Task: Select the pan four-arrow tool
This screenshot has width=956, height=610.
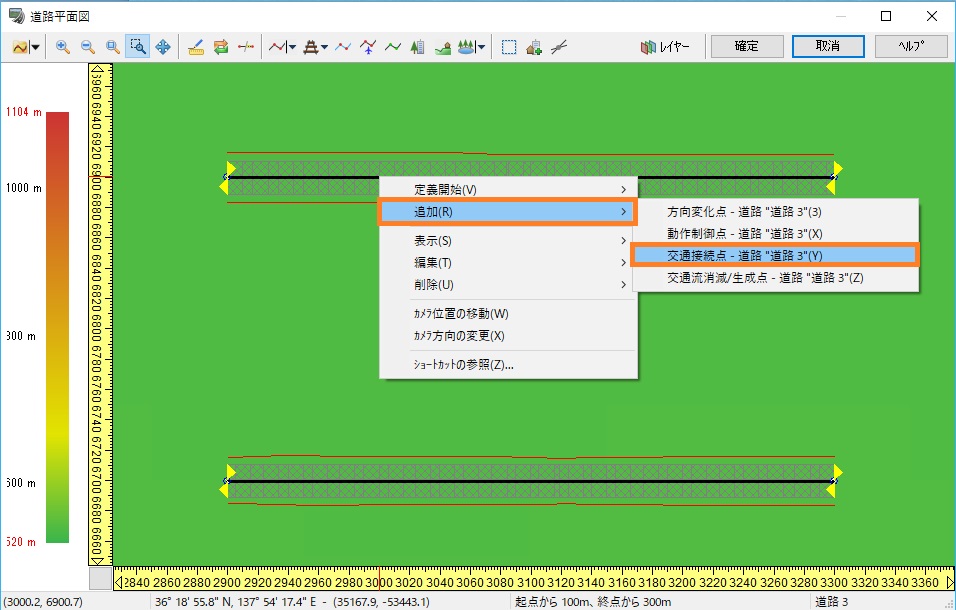Action: pos(163,47)
